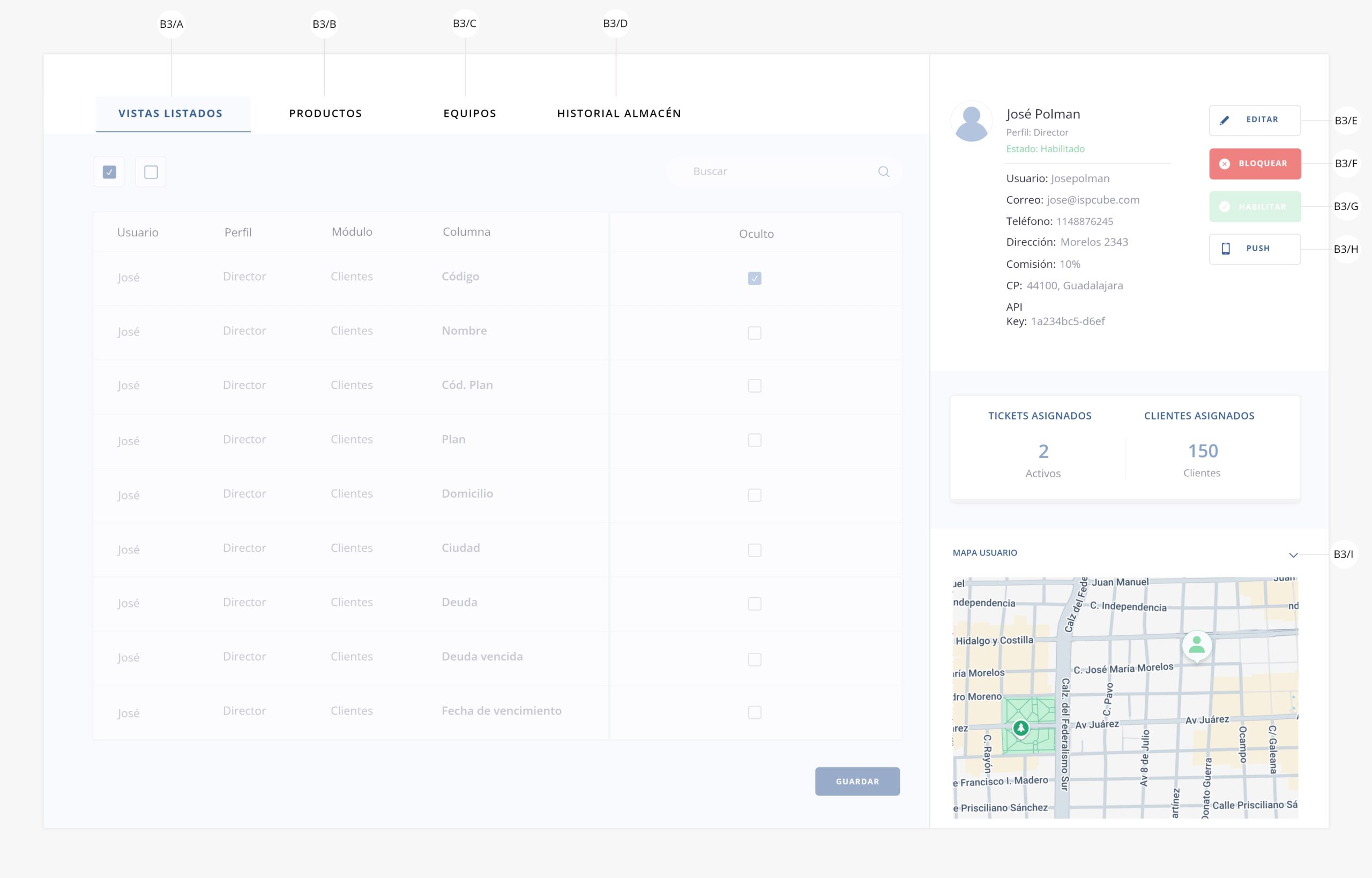
Task: Open the Equipos tab
Action: [469, 114]
